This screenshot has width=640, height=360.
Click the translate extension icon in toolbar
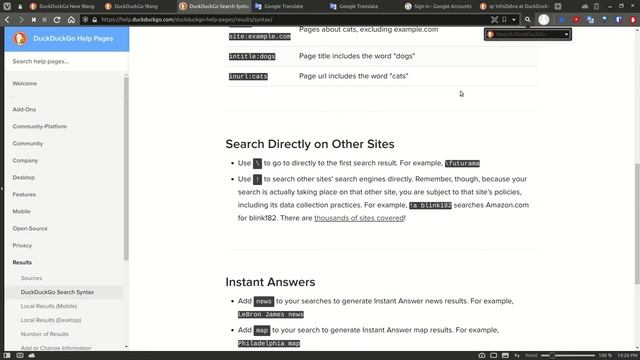[590, 20]
